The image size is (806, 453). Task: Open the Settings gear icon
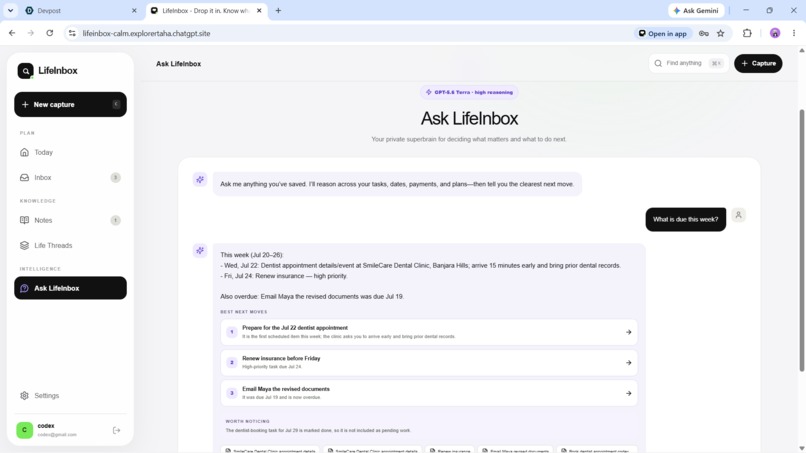(24, 395)
